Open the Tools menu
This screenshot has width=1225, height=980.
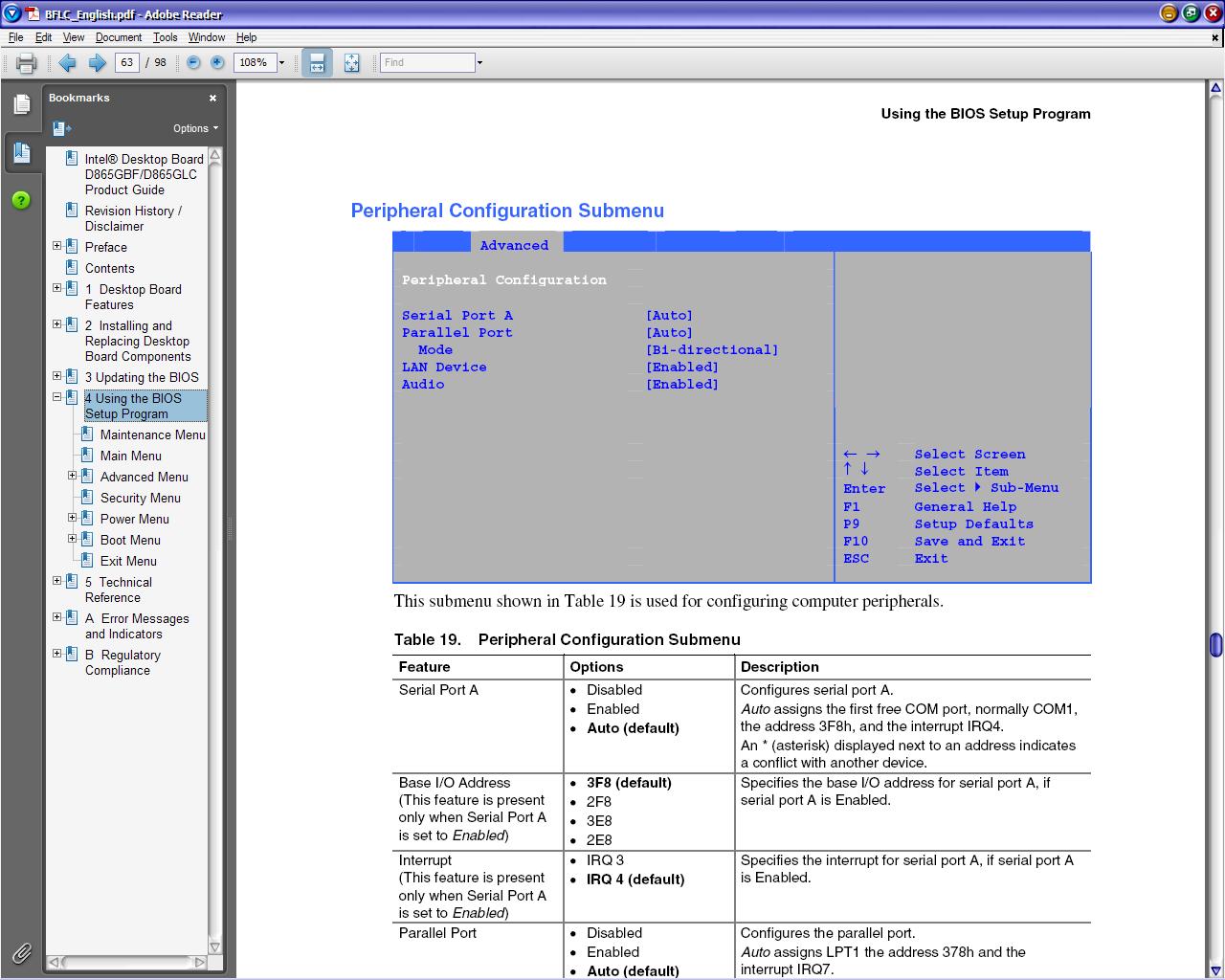tap(166, 37)
